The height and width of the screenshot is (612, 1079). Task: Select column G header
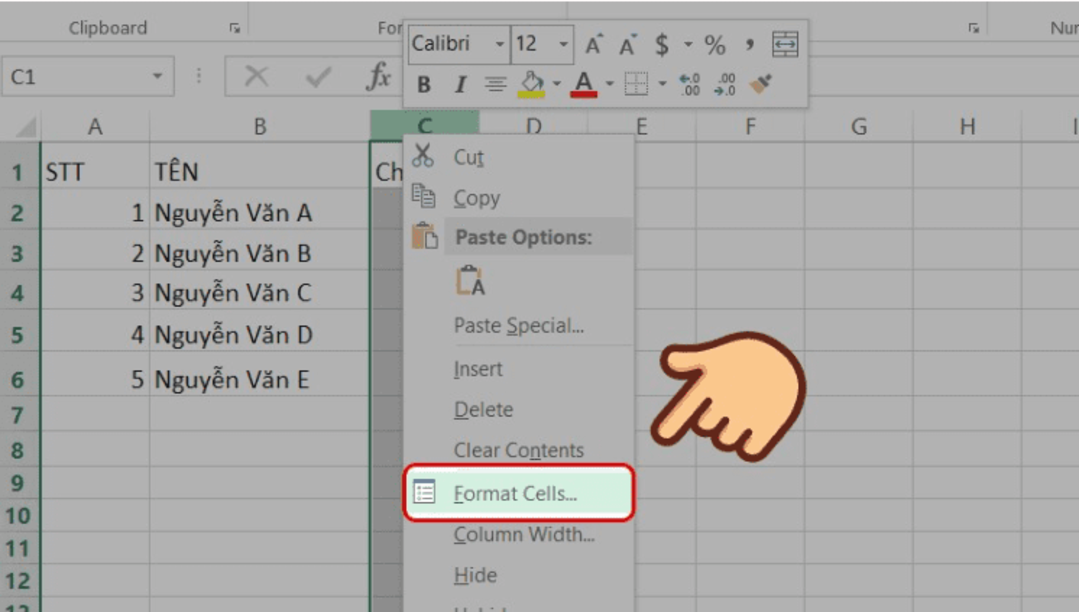pos(859,127)
